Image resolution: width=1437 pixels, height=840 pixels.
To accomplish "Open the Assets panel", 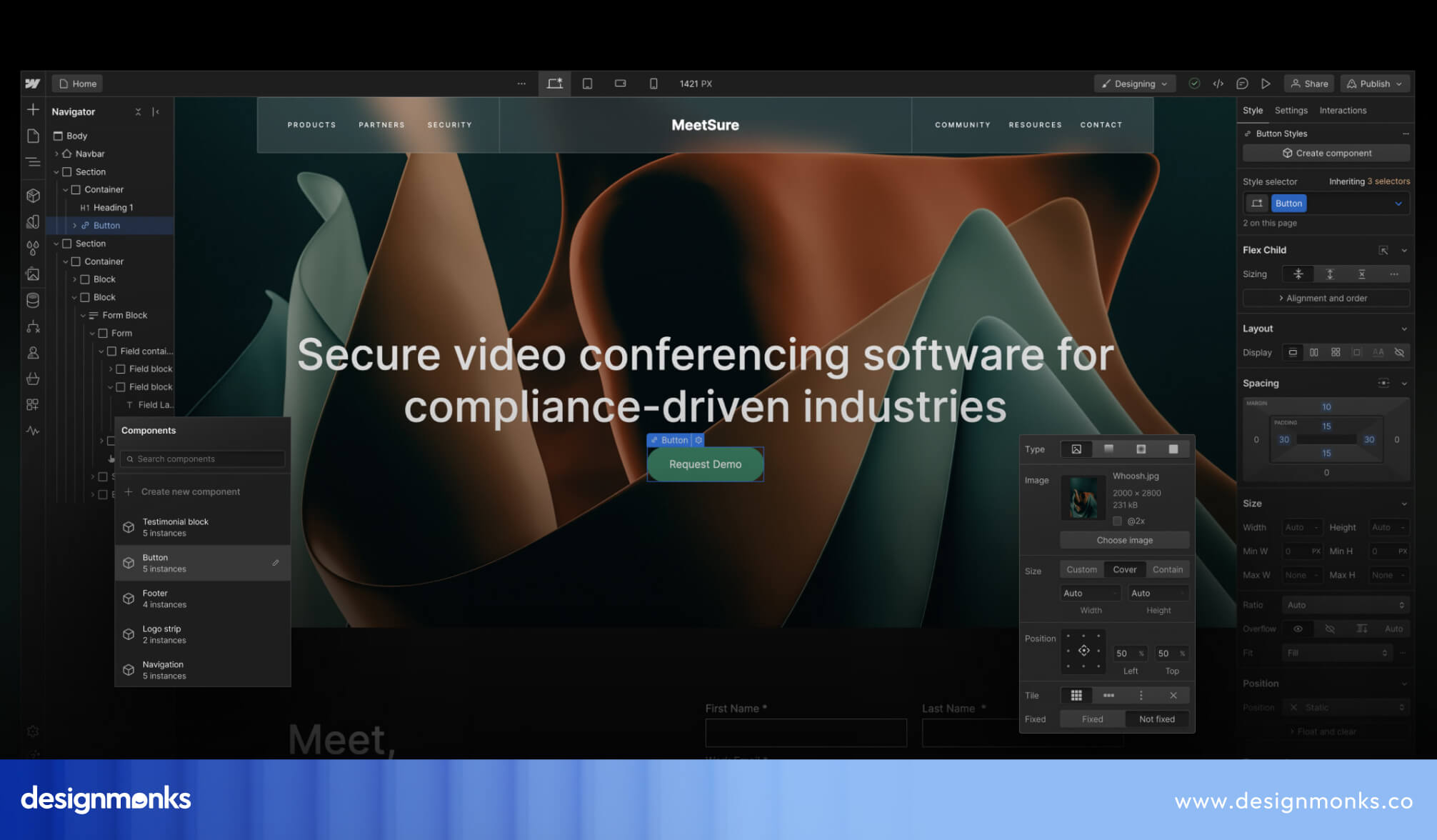I will (x=33, y=274).
